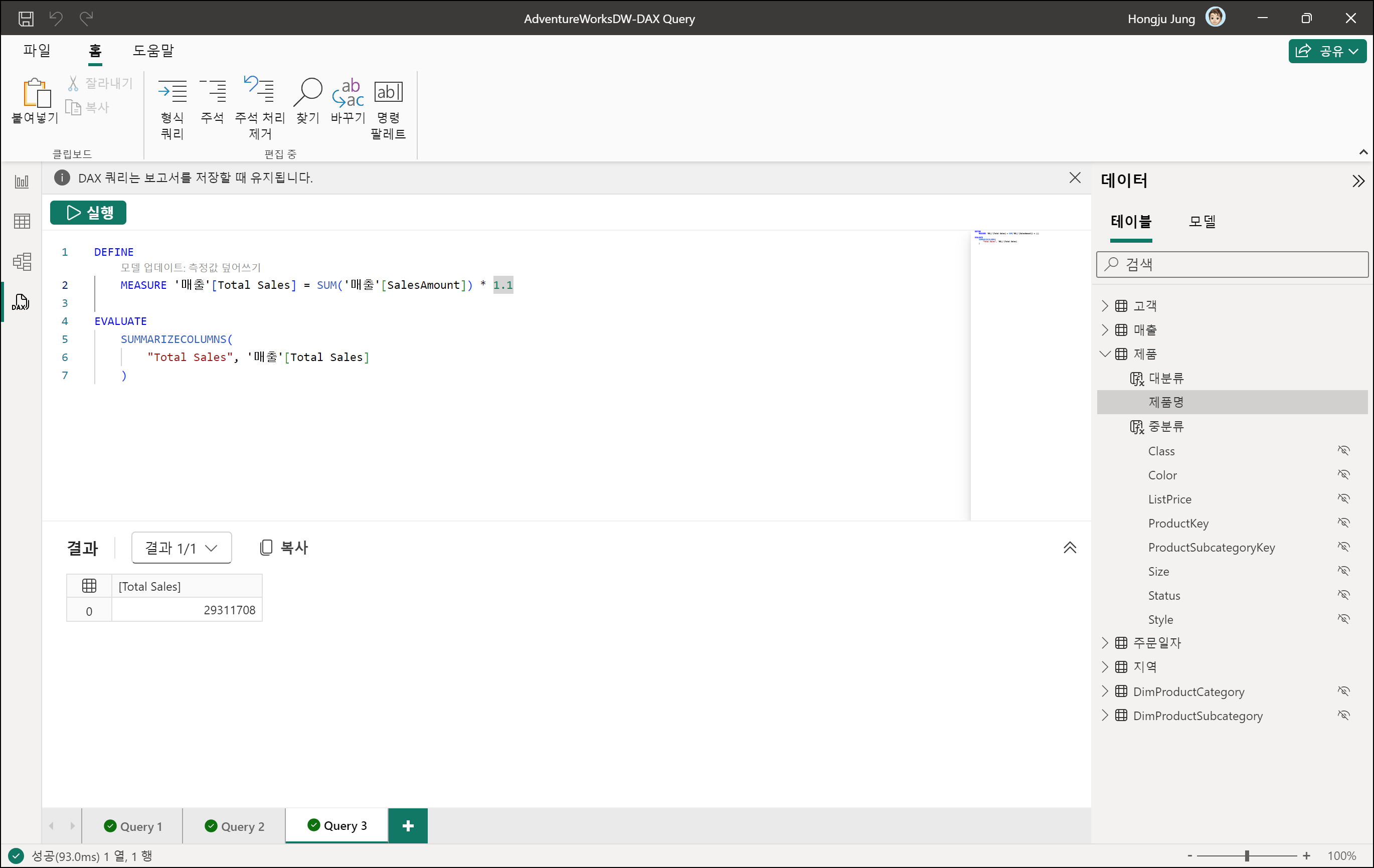Open the Find (찾기) magnifier tool
Viewport: 1374px width, 868px height.
coord(307,92)
